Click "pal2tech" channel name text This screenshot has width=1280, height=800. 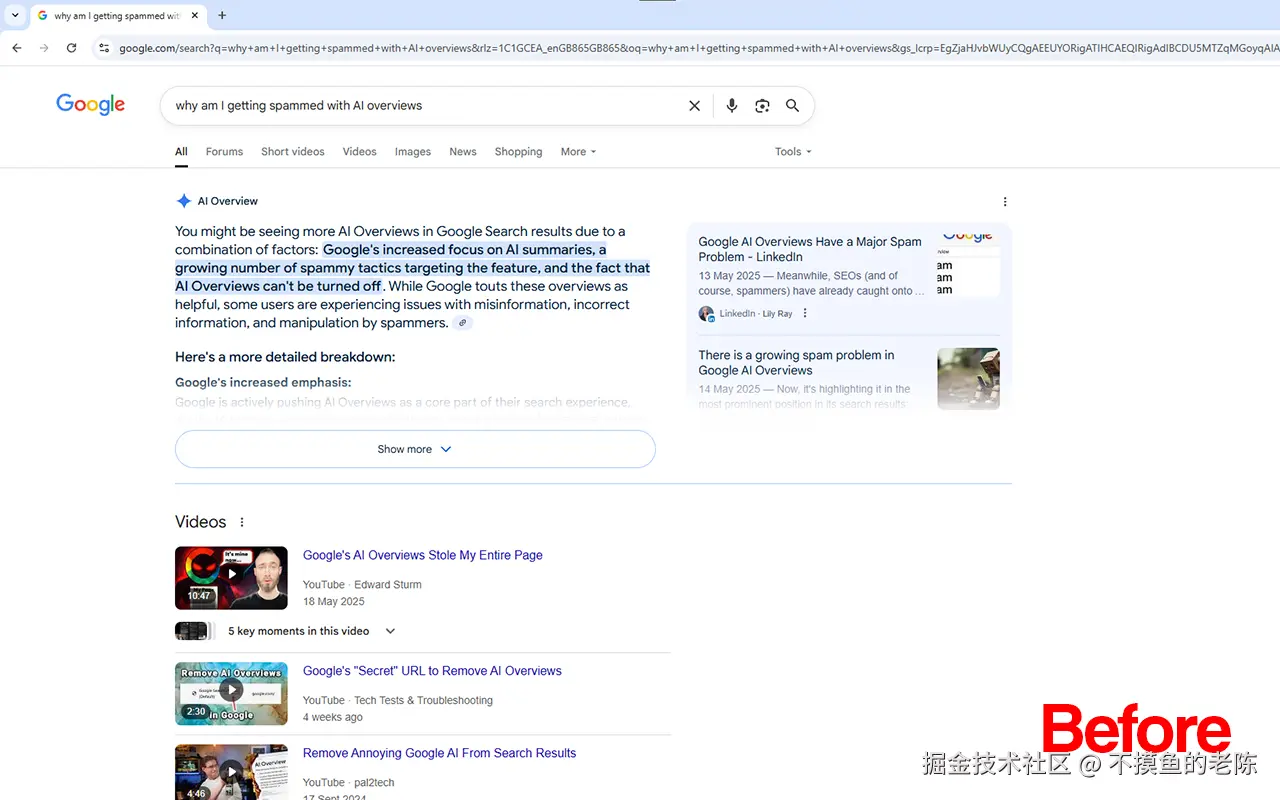[x=374, y=783]
